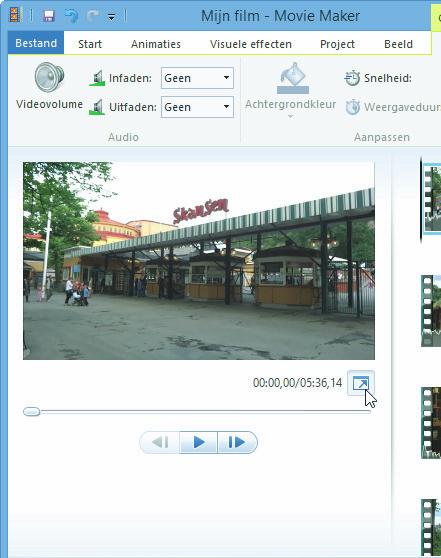Click the Snelheid stopwatch icon
Screen dimensions: 441x558
click(x=352, y=78)
